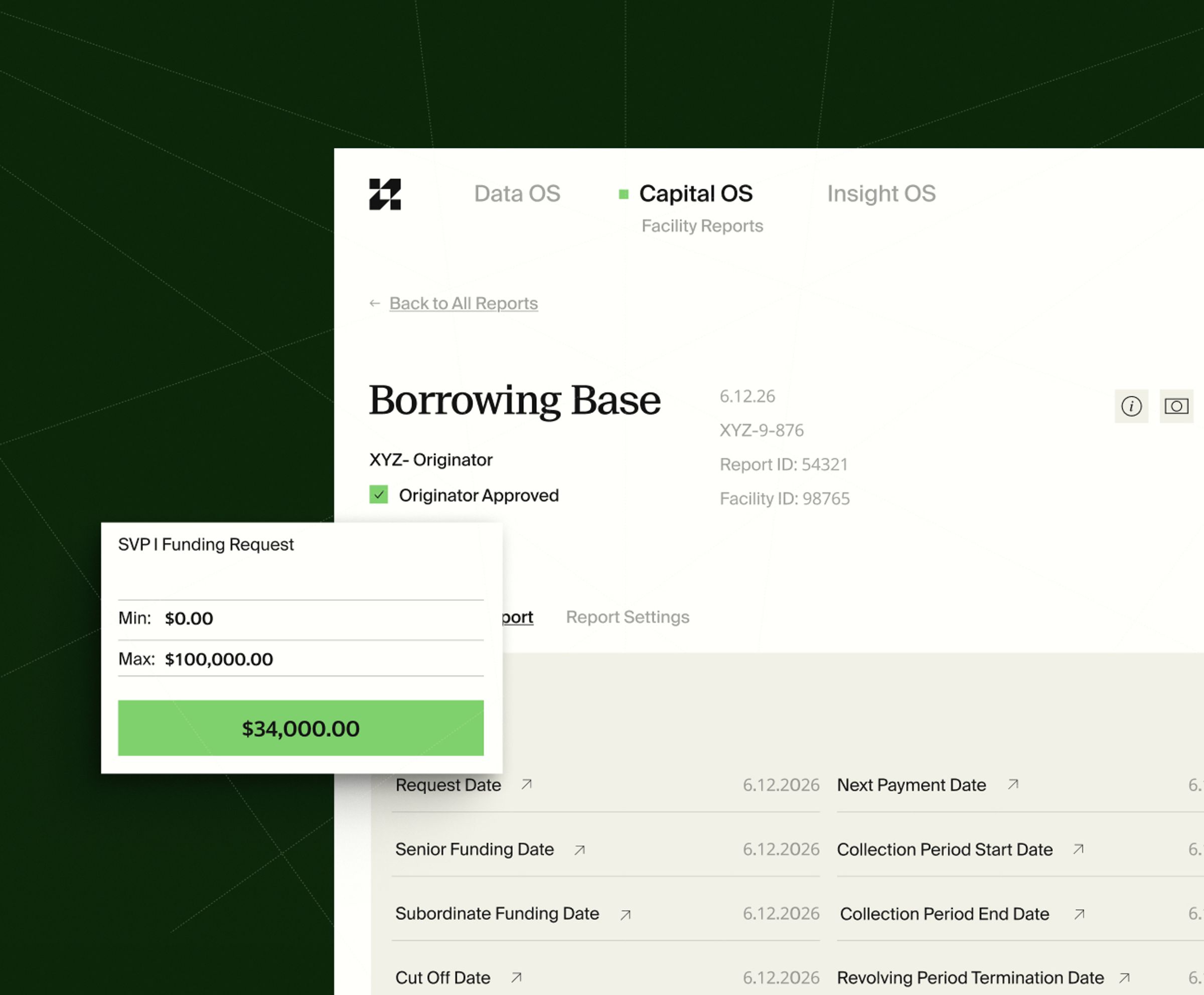
Task: Open Collection Period End Date arrow
Action: (x=1079, y=914)
